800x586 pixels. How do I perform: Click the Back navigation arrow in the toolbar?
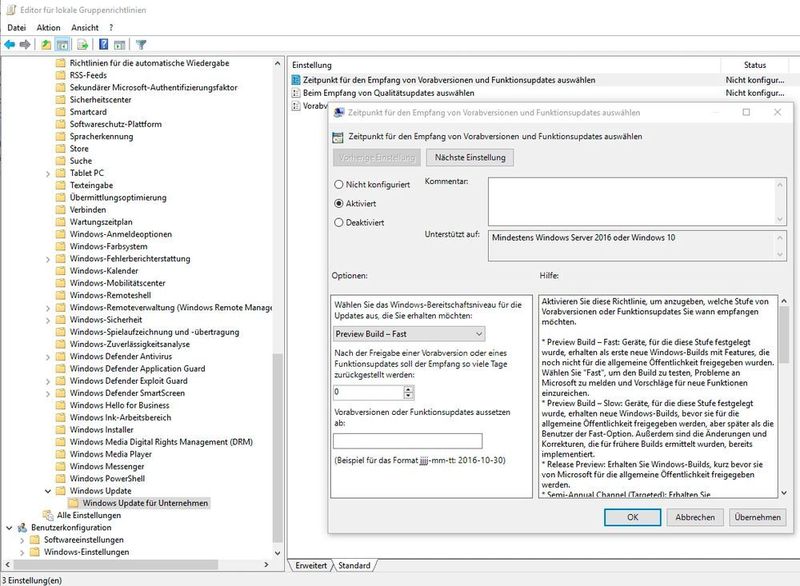point(10,42)
